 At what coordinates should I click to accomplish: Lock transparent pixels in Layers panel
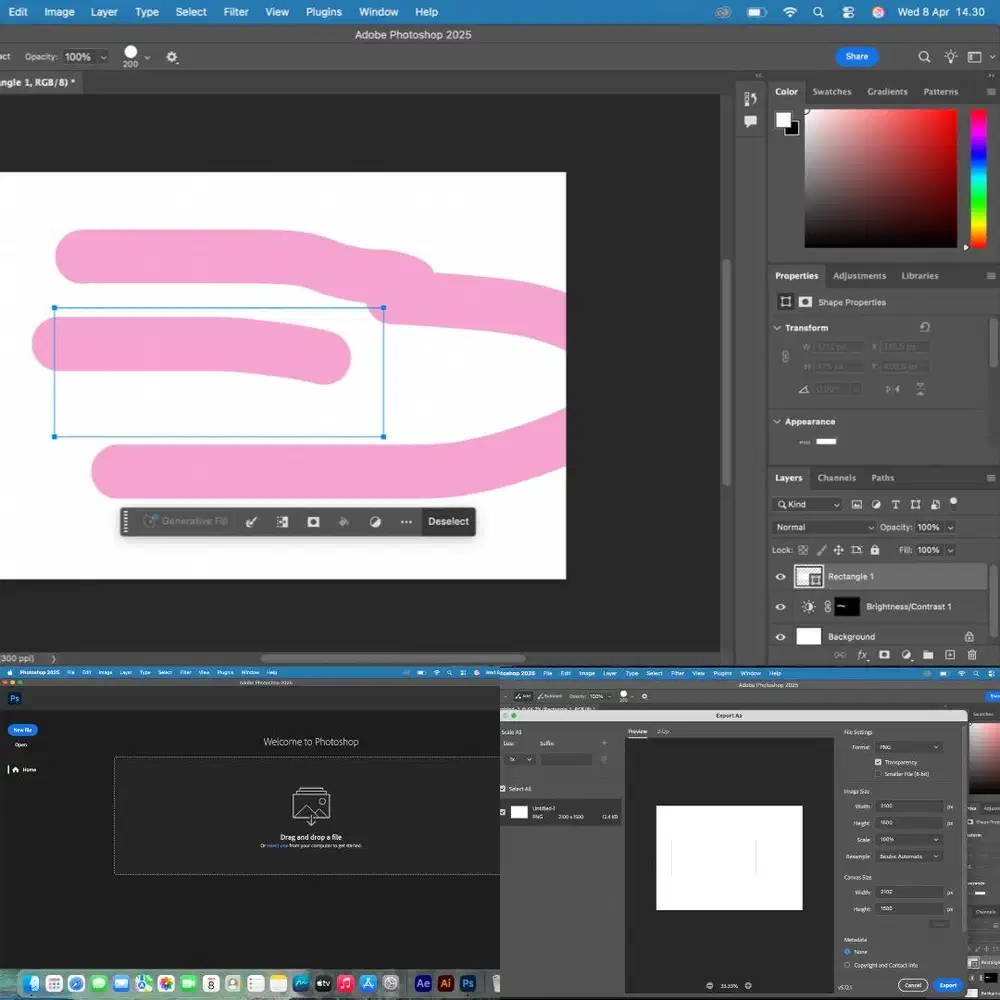[x=802, y=550]
